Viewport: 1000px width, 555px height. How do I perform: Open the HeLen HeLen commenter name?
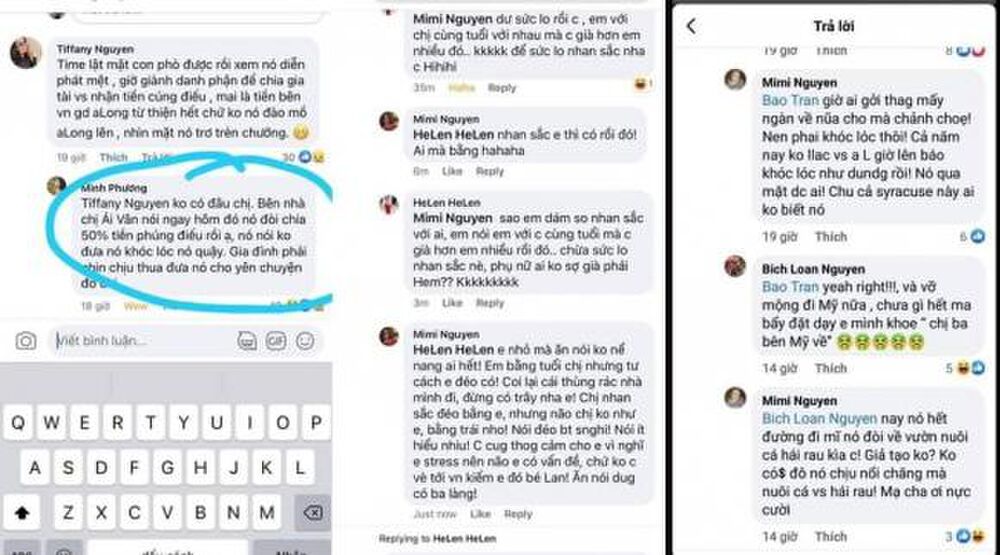446,203
